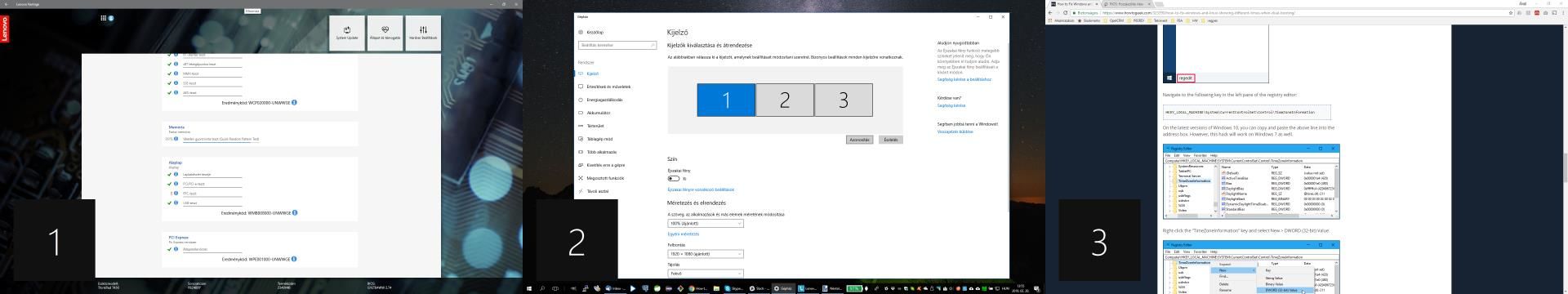Open the apps grid icon in Lenovo Vantage
The height and width of the screenshot is (294, 1568).
click(104, 17)
